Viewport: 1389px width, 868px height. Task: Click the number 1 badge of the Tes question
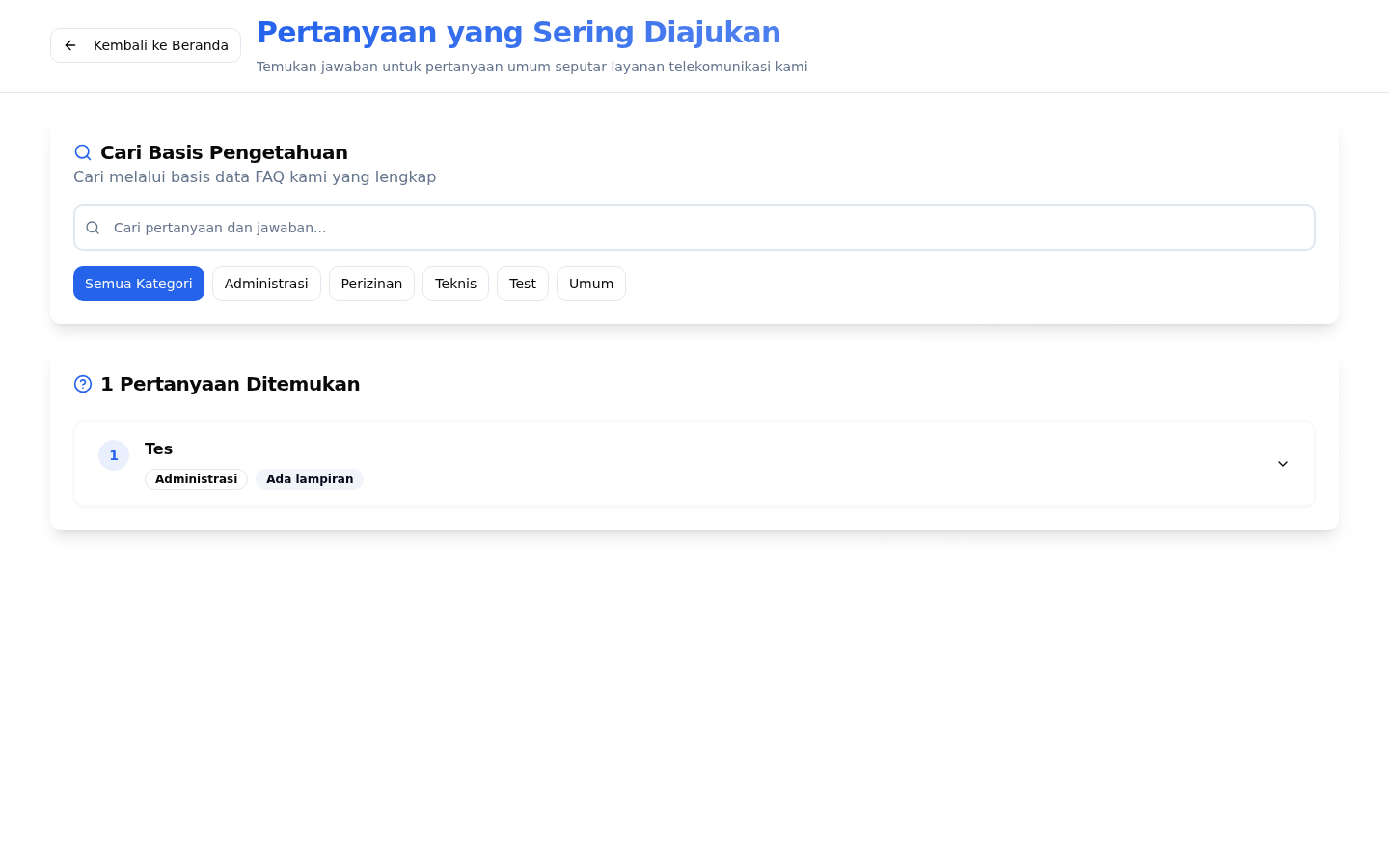(x=114, y=455)
